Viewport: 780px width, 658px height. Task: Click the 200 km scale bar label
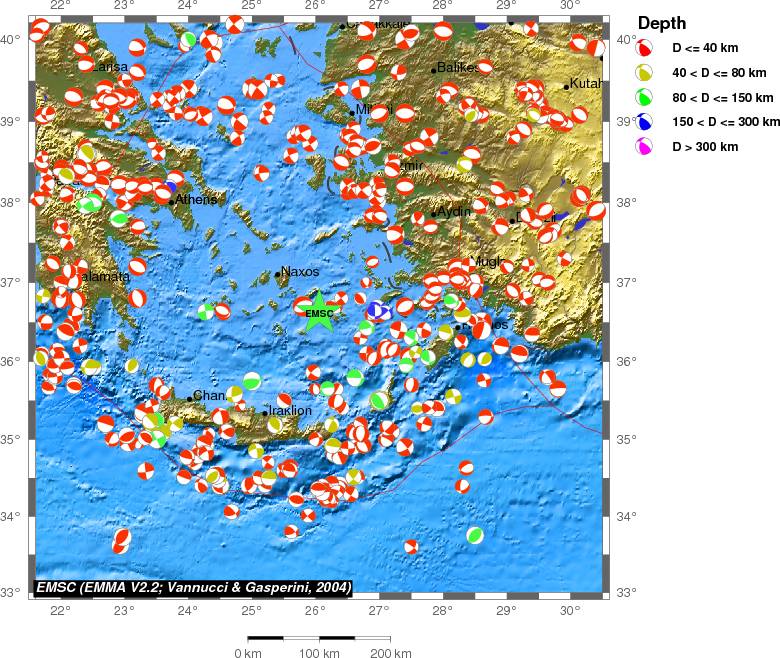click(x=389, y=653)
